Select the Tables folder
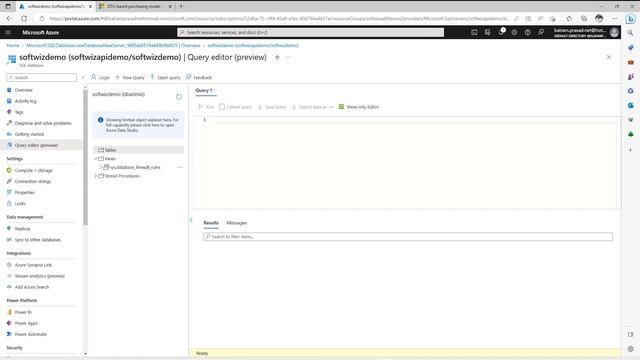 [138, 150]
